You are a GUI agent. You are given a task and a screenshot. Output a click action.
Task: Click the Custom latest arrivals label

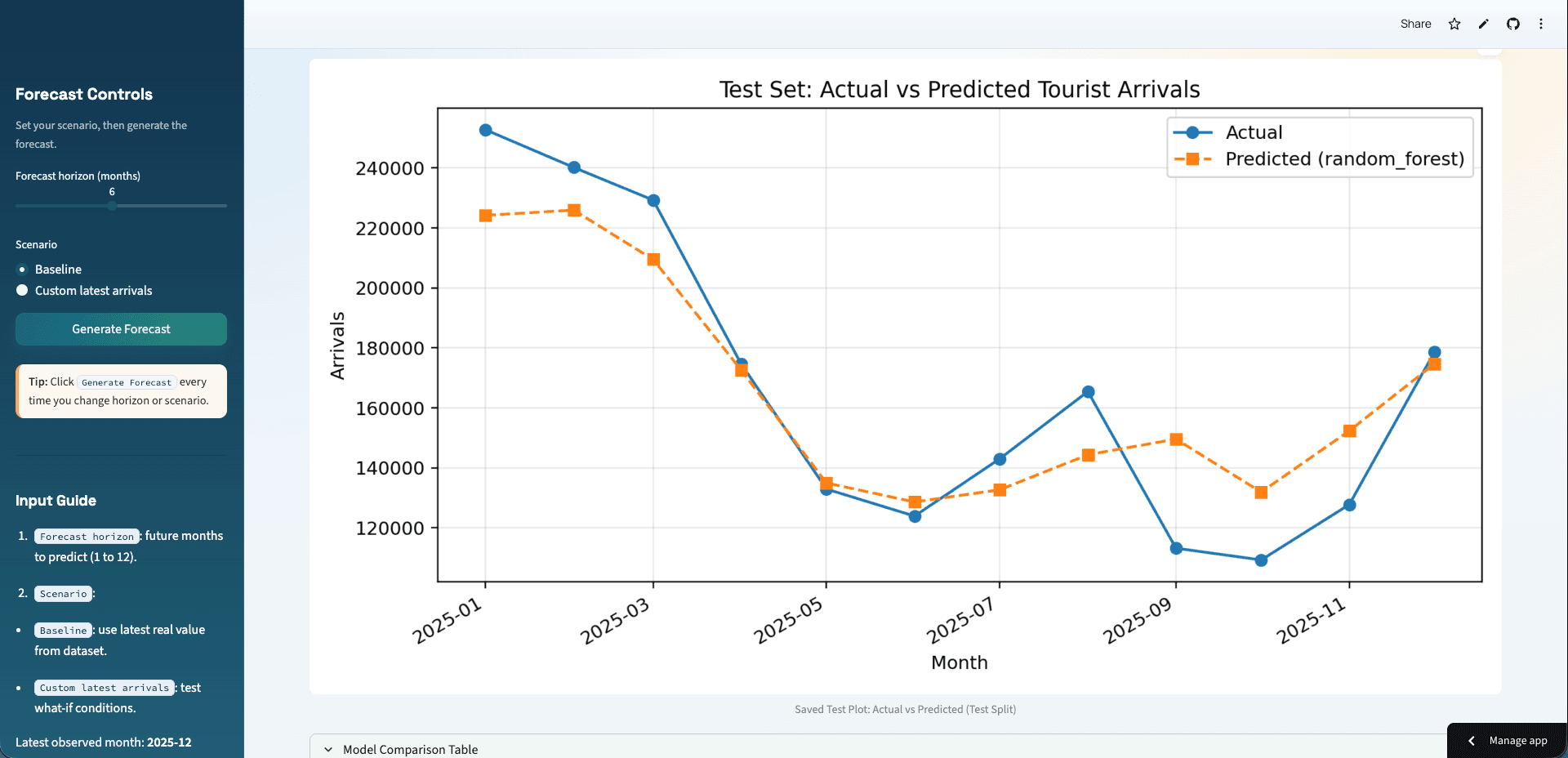click(x=93, y=291)
